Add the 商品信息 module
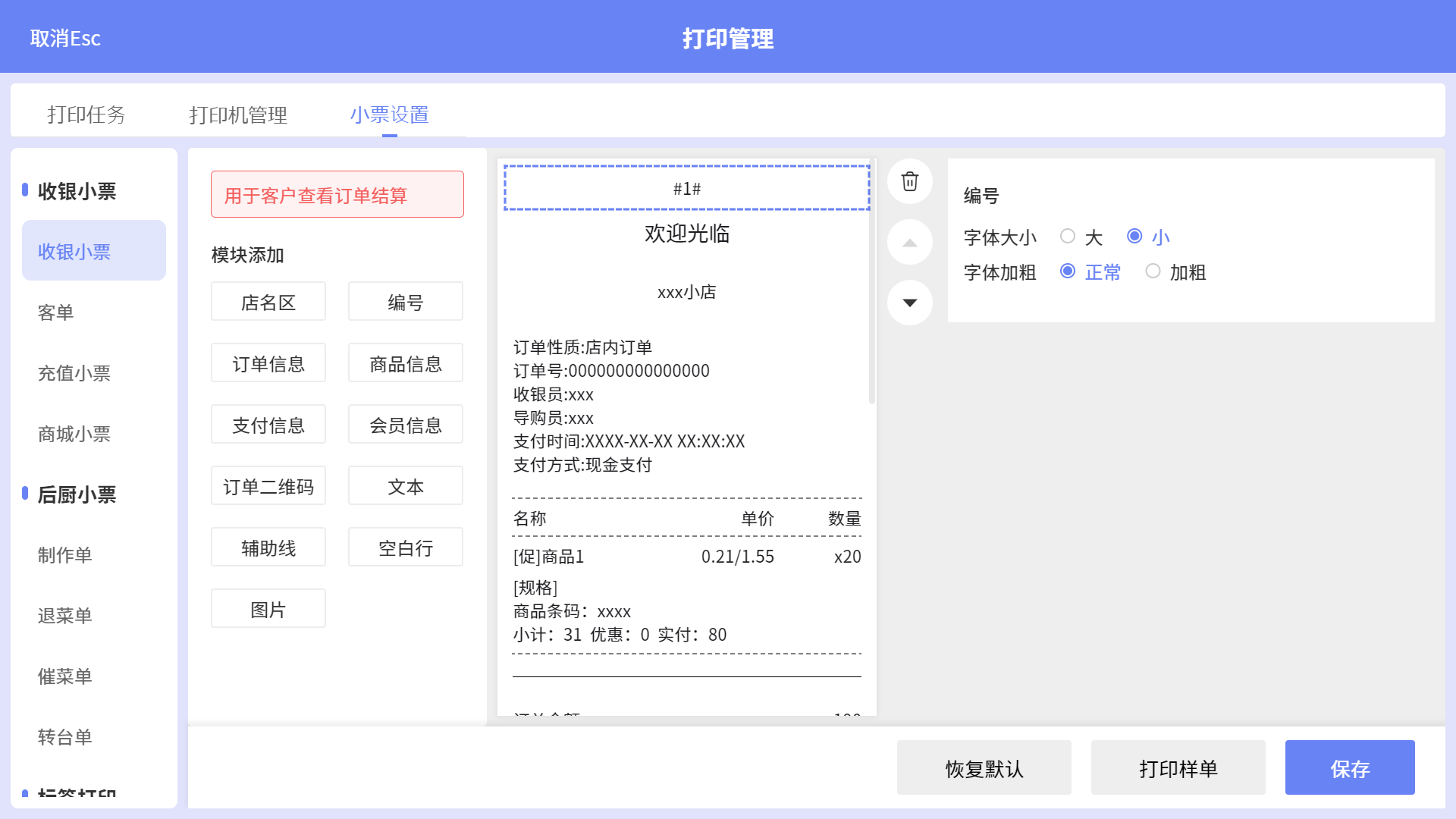The image size is (1456, 819). pos(406,363)
